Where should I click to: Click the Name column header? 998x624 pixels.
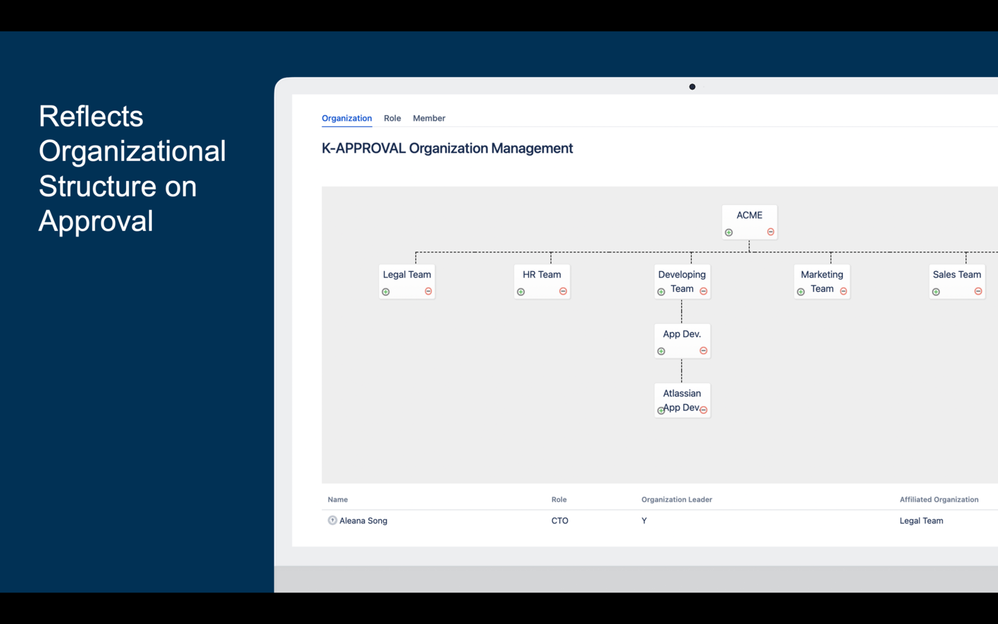(x=337, y=499)
